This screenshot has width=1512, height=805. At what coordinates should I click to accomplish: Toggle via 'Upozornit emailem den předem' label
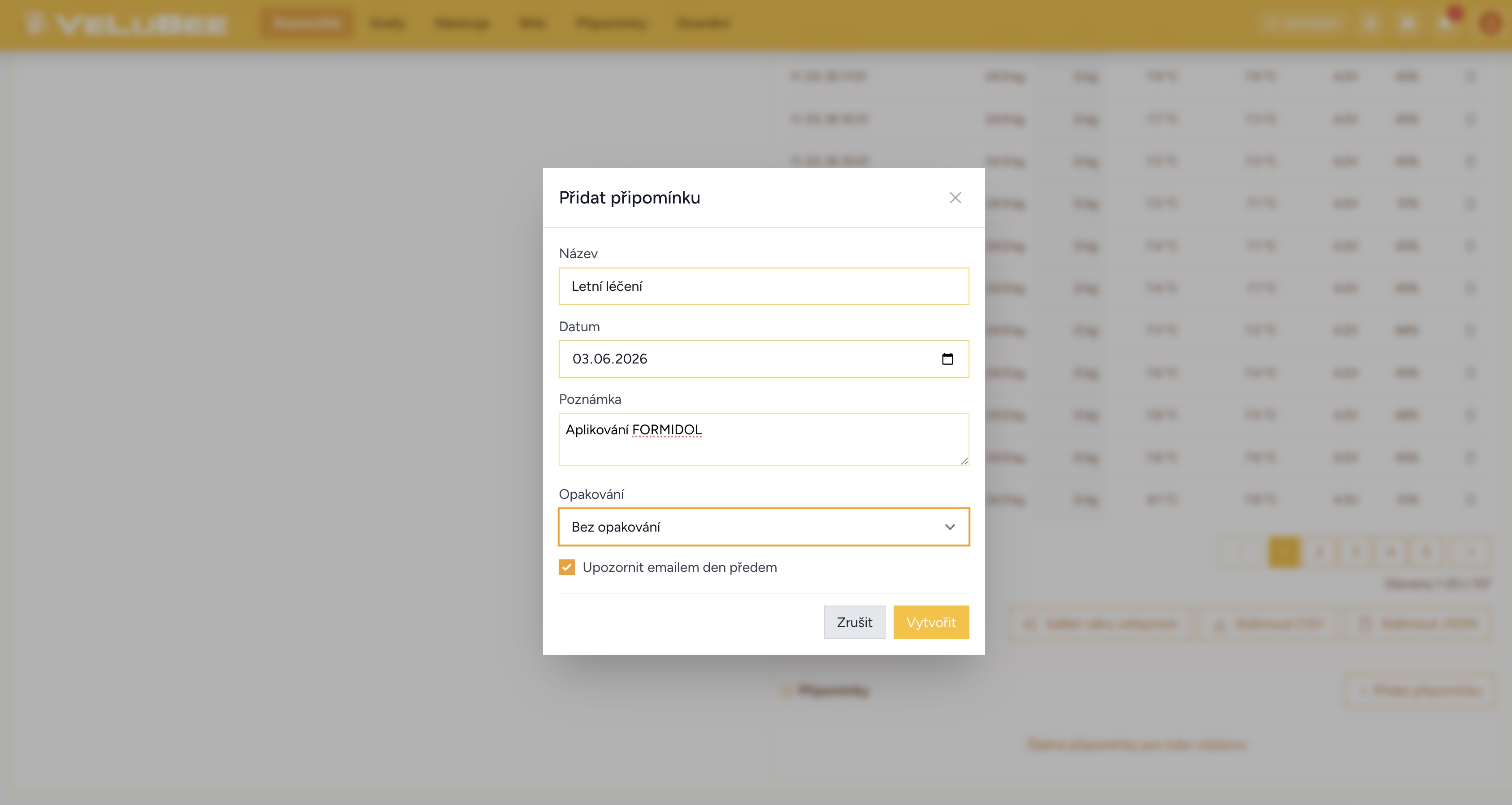pyautogui.click(x=679, y=567)
